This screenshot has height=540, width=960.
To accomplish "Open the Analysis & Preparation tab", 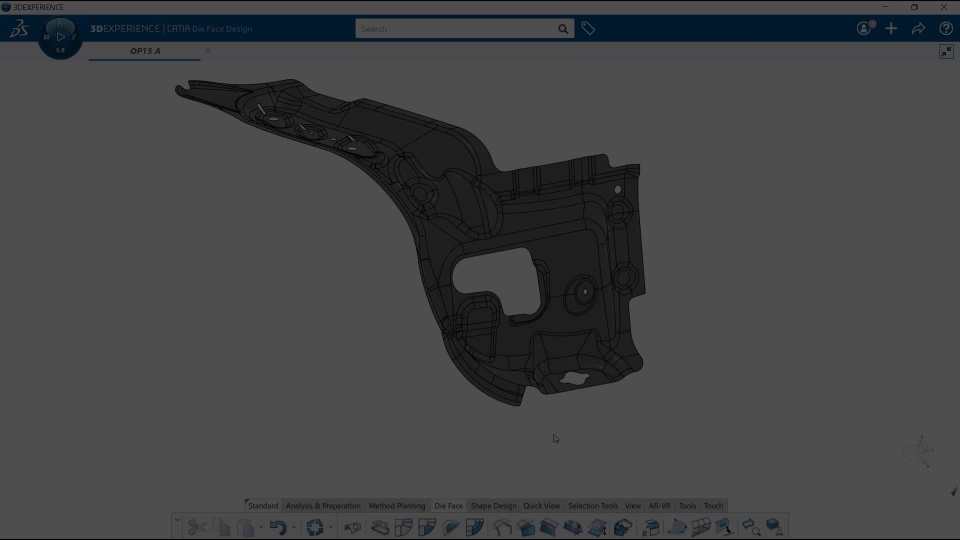I will (x=323, y=506).
